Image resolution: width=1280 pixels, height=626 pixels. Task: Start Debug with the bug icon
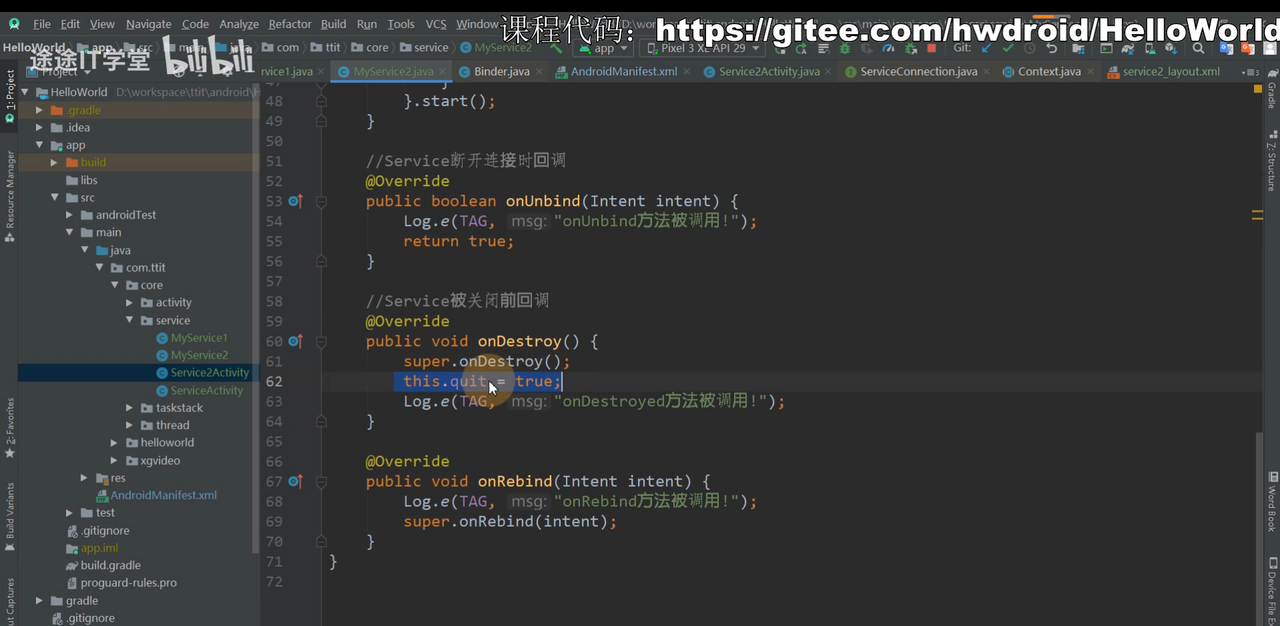tap(845, 47)
